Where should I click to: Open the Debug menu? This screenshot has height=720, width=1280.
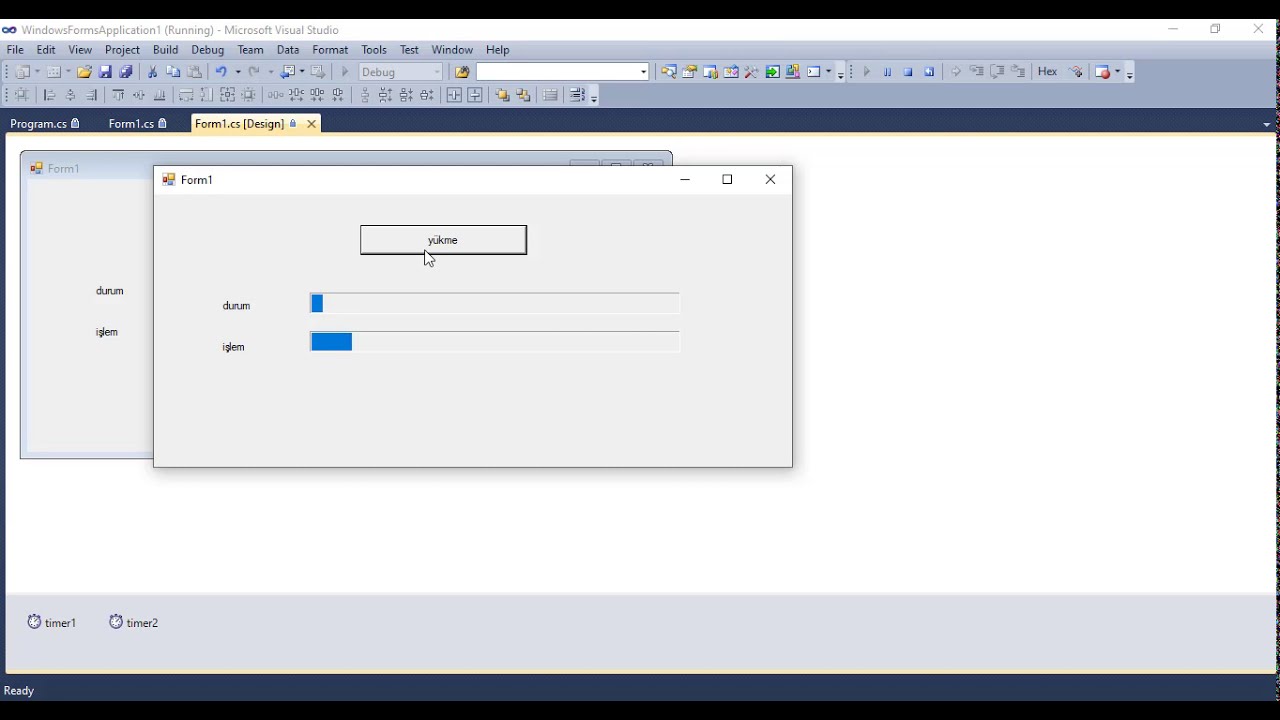click(x=208, y=50)
